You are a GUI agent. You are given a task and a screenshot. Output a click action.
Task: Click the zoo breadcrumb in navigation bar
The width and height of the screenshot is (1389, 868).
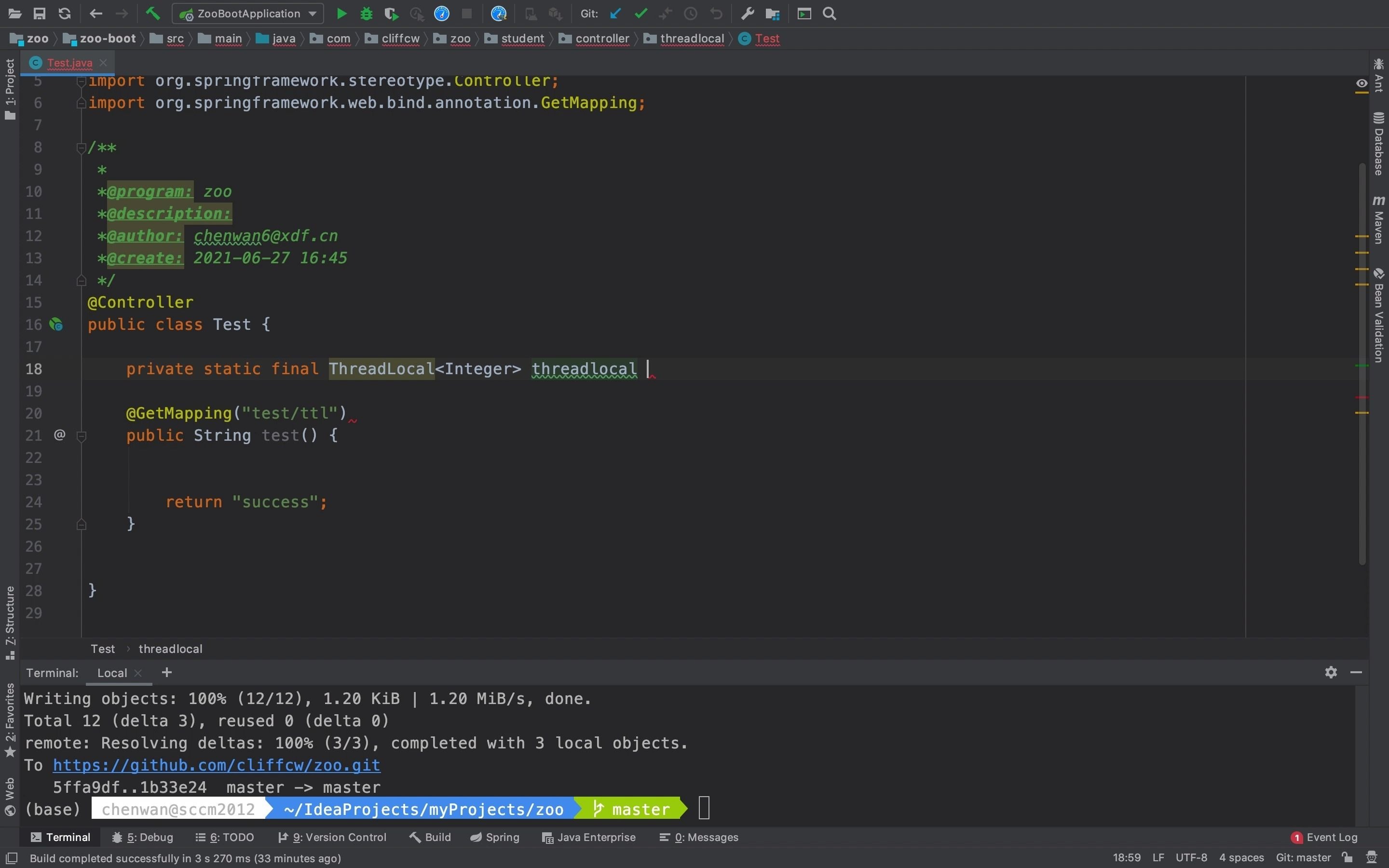[30, 39]
